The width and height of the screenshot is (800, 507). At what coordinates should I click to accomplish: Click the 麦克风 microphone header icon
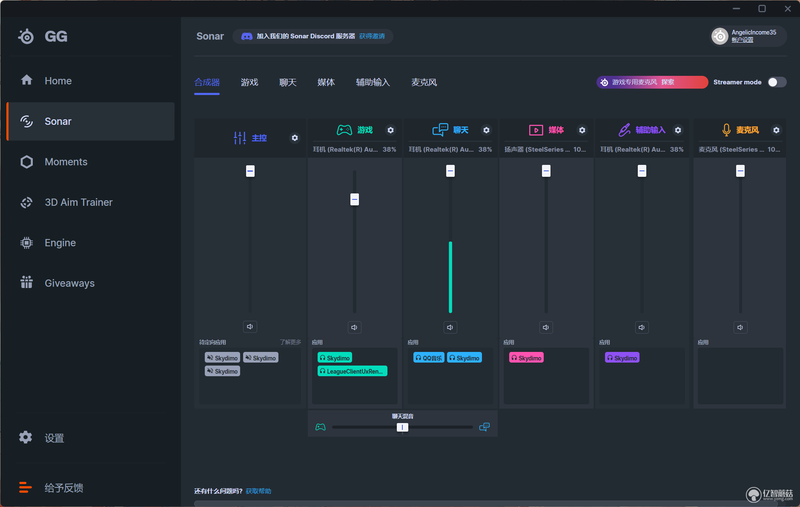click(727, 130)
